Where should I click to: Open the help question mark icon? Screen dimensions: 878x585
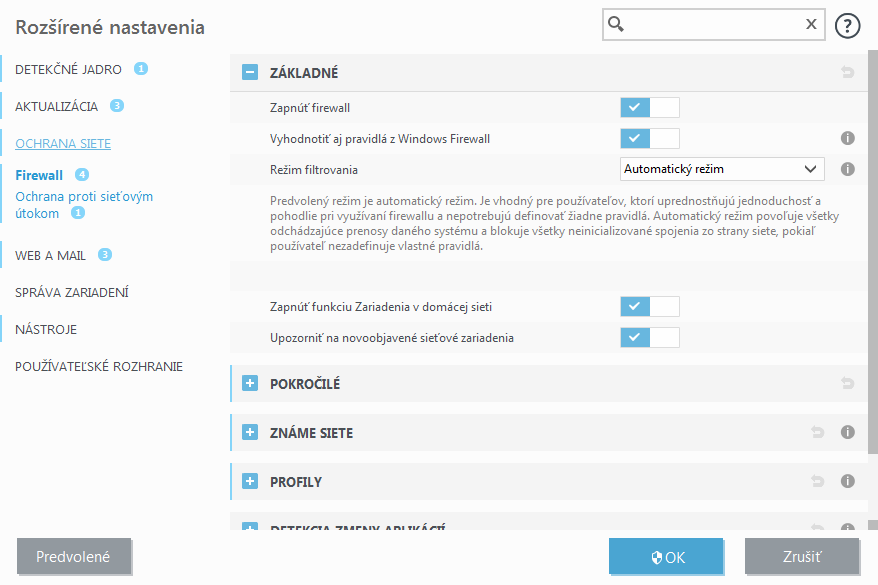(x=847, y=25)
